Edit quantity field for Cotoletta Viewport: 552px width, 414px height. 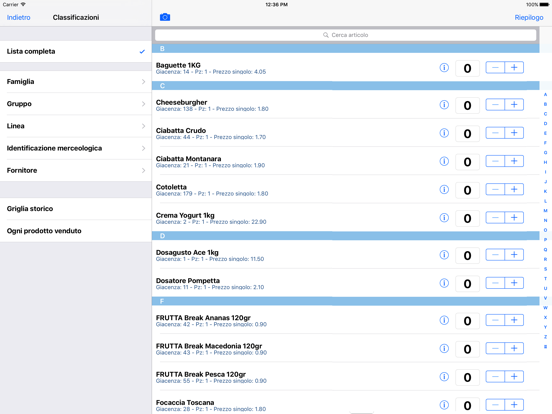(x=467, y=190)
